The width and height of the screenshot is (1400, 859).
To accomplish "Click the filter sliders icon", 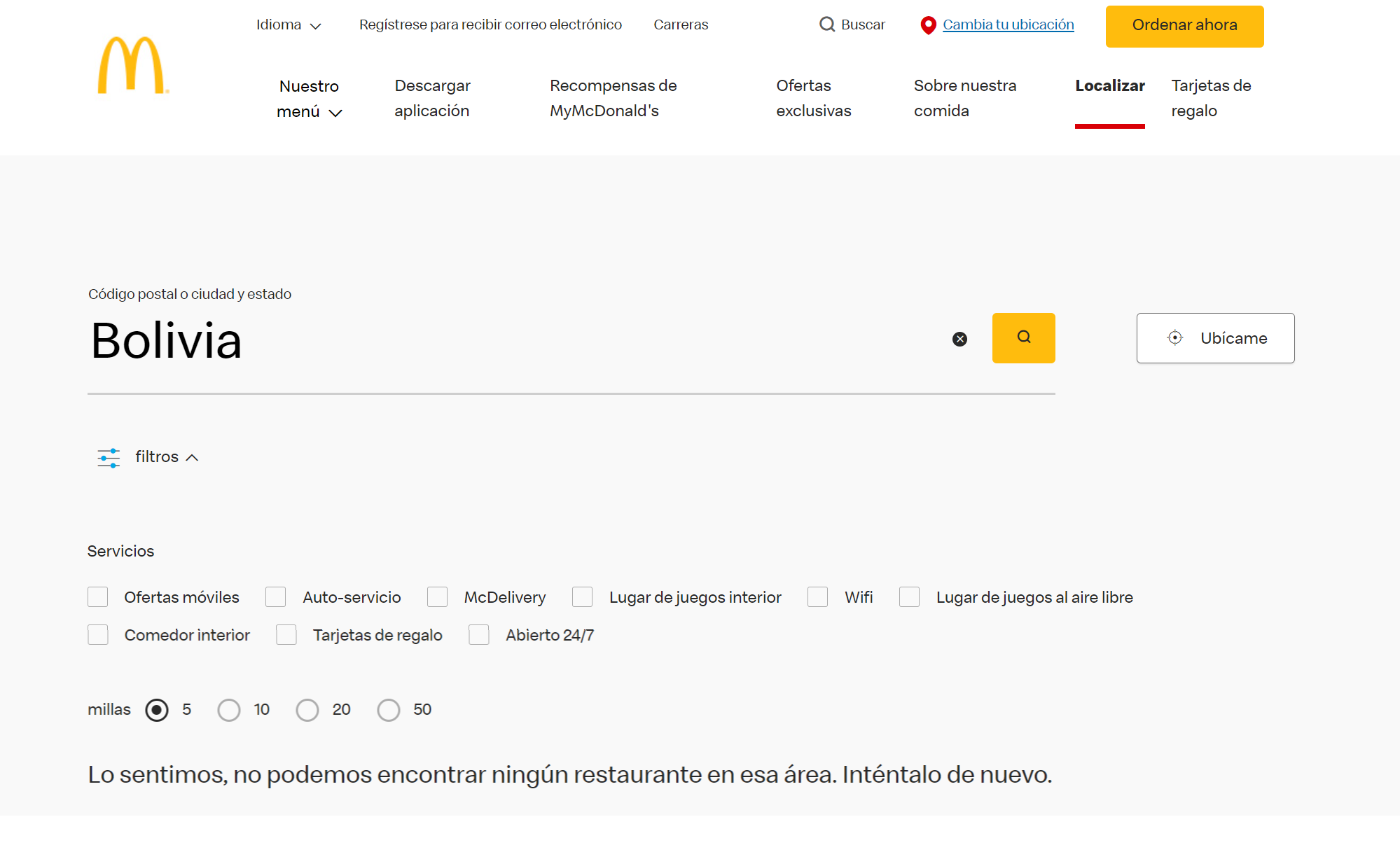I will coord(109,458).
